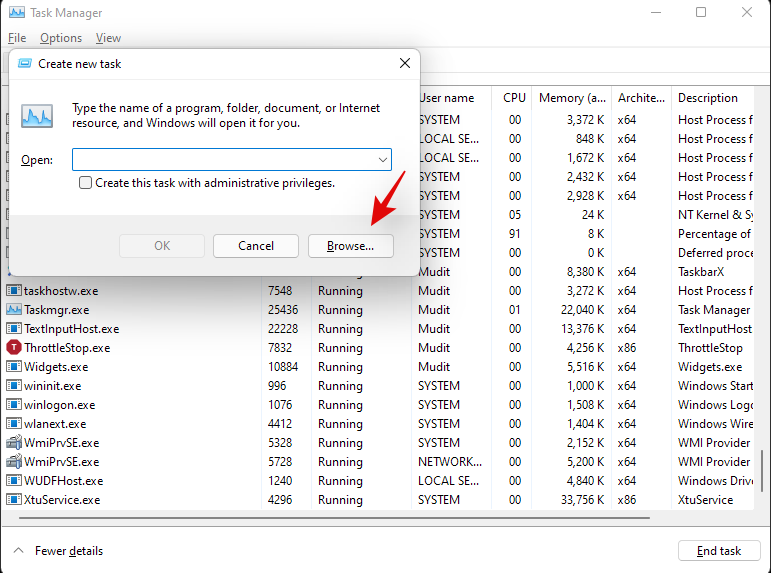Click Running status for Widgets.exe
Viewport: 771px width, 573px height.
pyautogui.click(x=340, y=367)
